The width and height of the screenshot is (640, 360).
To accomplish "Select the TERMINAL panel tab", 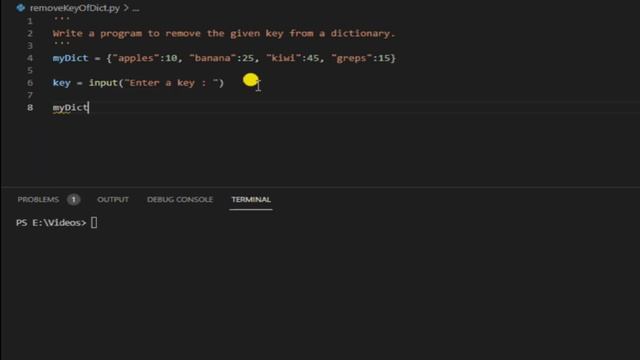I will pos(251,200).
